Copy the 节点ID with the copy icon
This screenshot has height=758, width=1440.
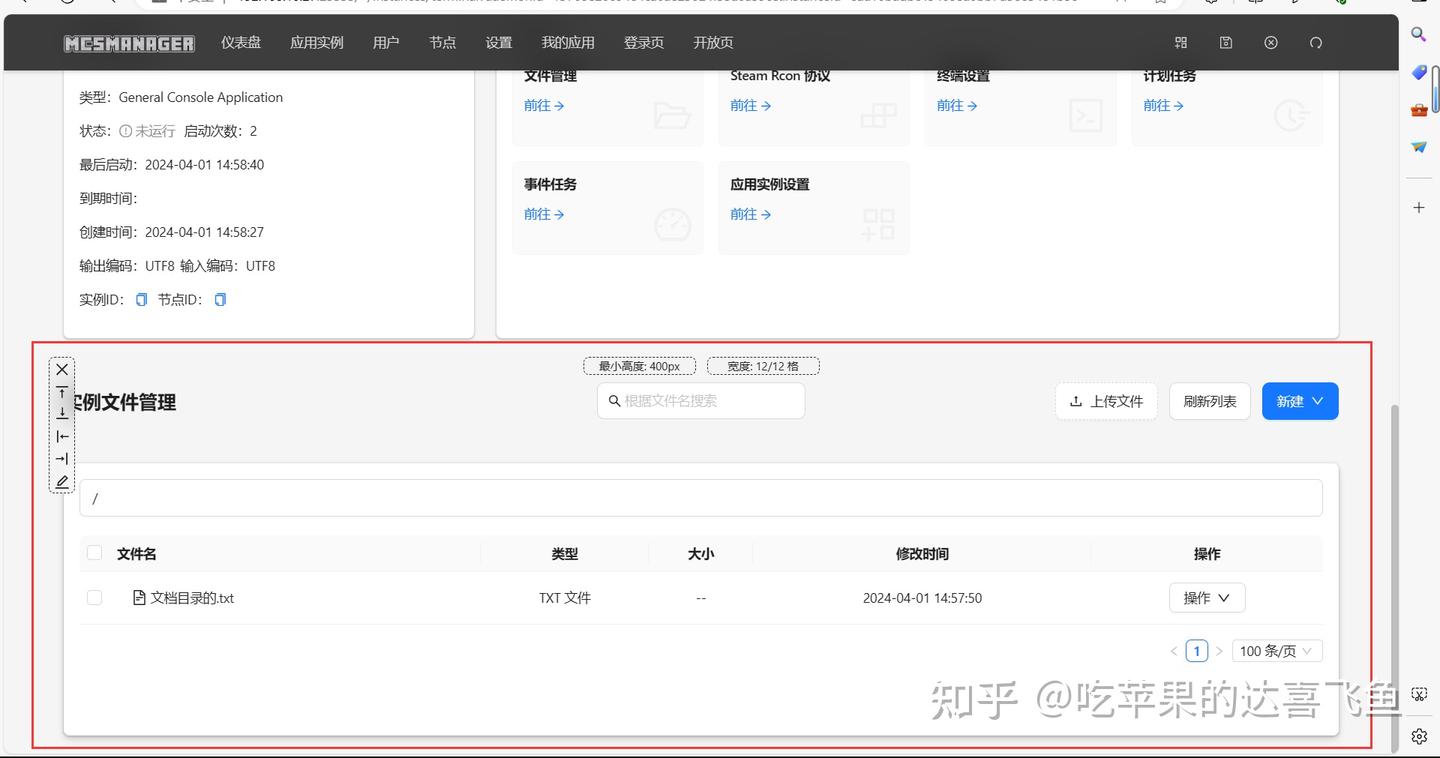(x=220, y=300)
